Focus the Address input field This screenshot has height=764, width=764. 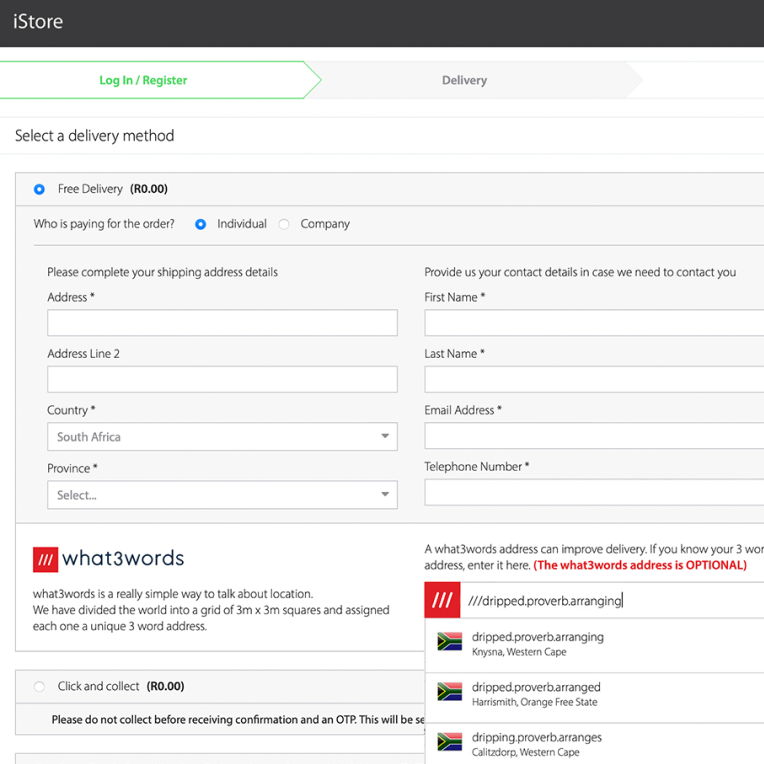(x=222, y=323)
